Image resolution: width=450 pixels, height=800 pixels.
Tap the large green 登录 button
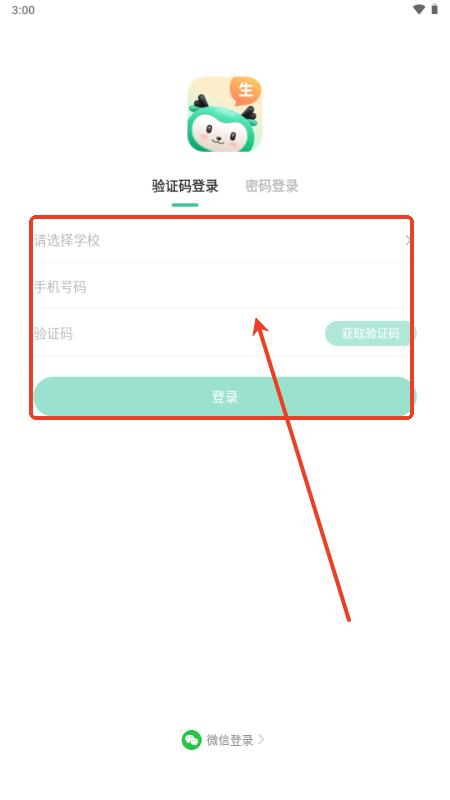coord(225,396)
